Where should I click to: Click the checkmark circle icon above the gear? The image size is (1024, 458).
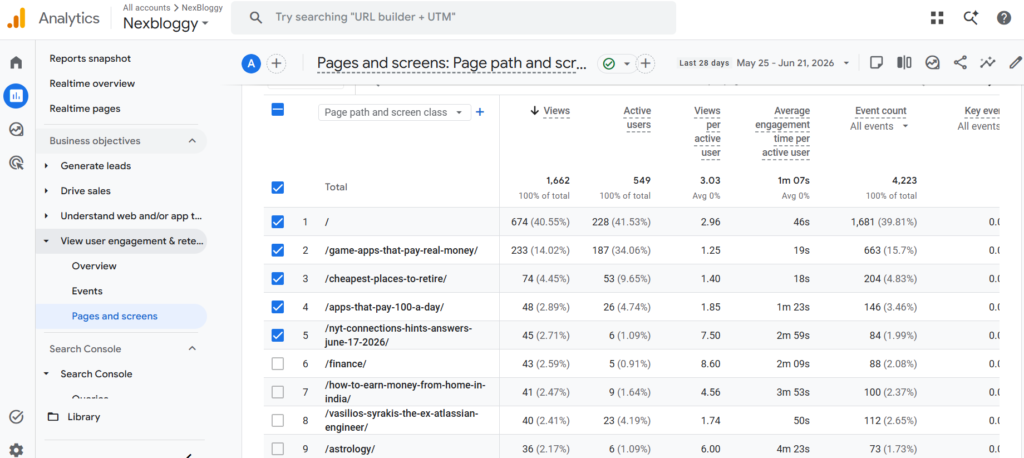tap(16, 416)
